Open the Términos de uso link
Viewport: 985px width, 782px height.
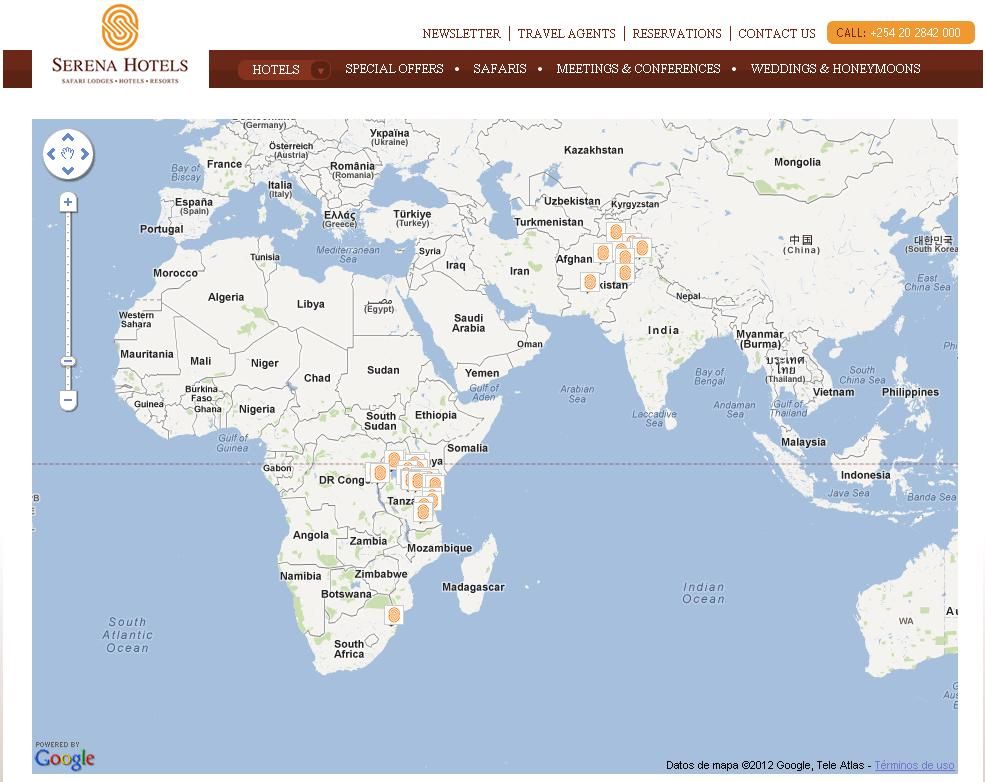pyautogui.click(x=914, y=765)
